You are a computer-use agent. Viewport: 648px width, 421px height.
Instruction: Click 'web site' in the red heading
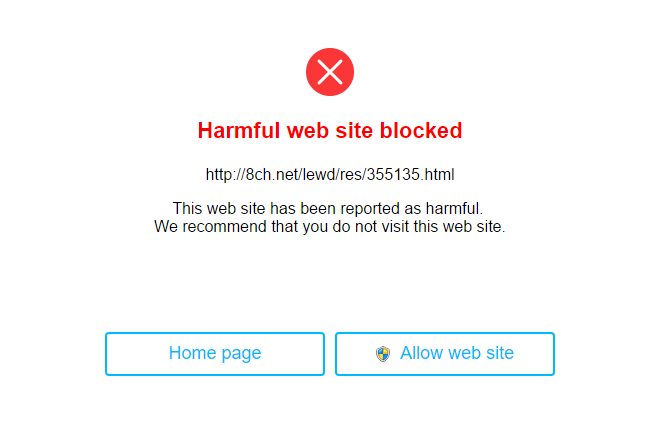330,131
